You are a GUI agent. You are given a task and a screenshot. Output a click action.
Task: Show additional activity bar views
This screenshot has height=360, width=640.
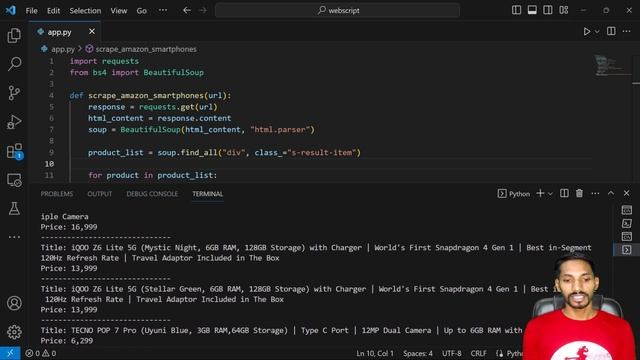coord(14,237)
